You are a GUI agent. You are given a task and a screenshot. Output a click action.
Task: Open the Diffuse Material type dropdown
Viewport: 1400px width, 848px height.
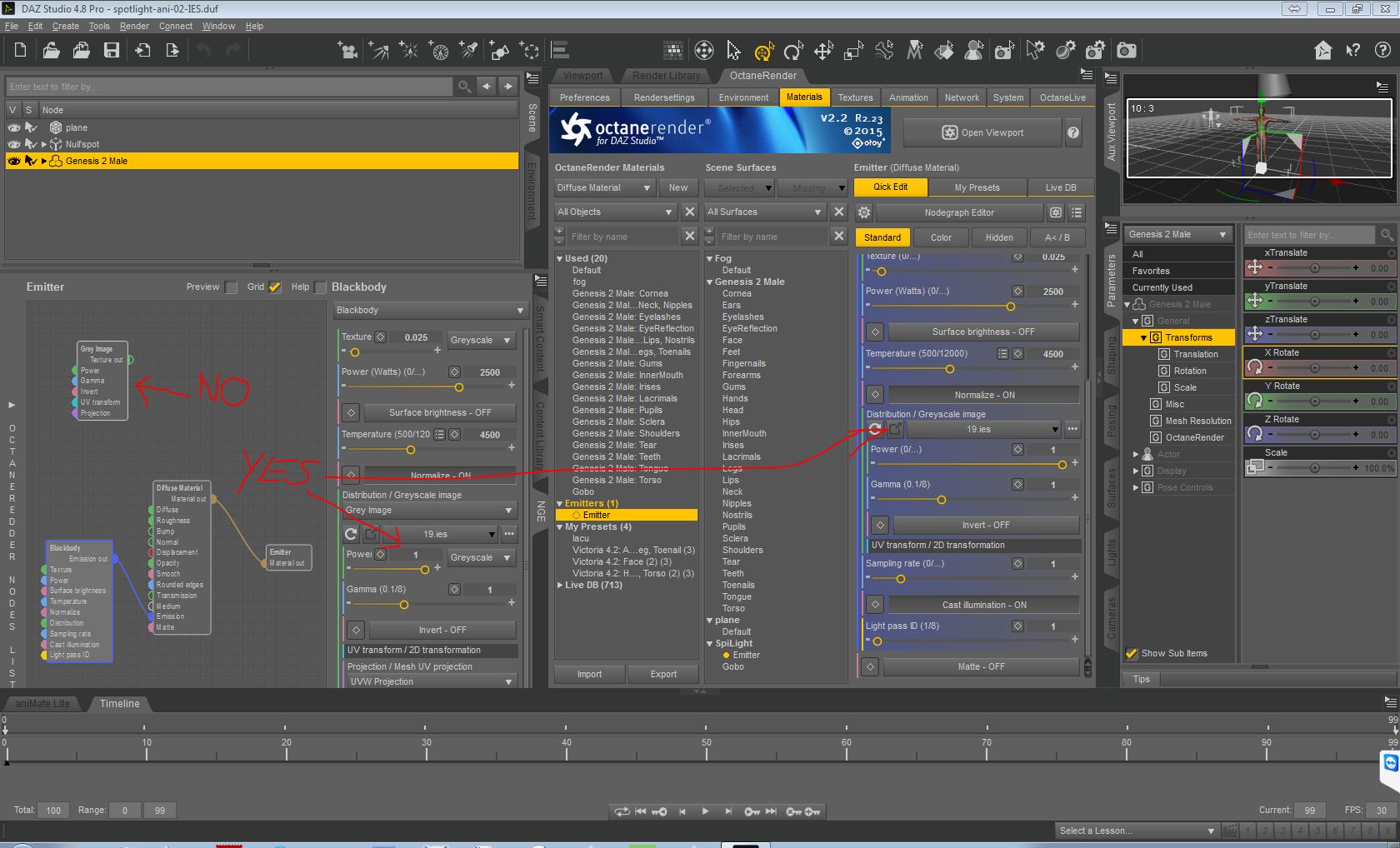pyautogui.click(x=604, y=188)
